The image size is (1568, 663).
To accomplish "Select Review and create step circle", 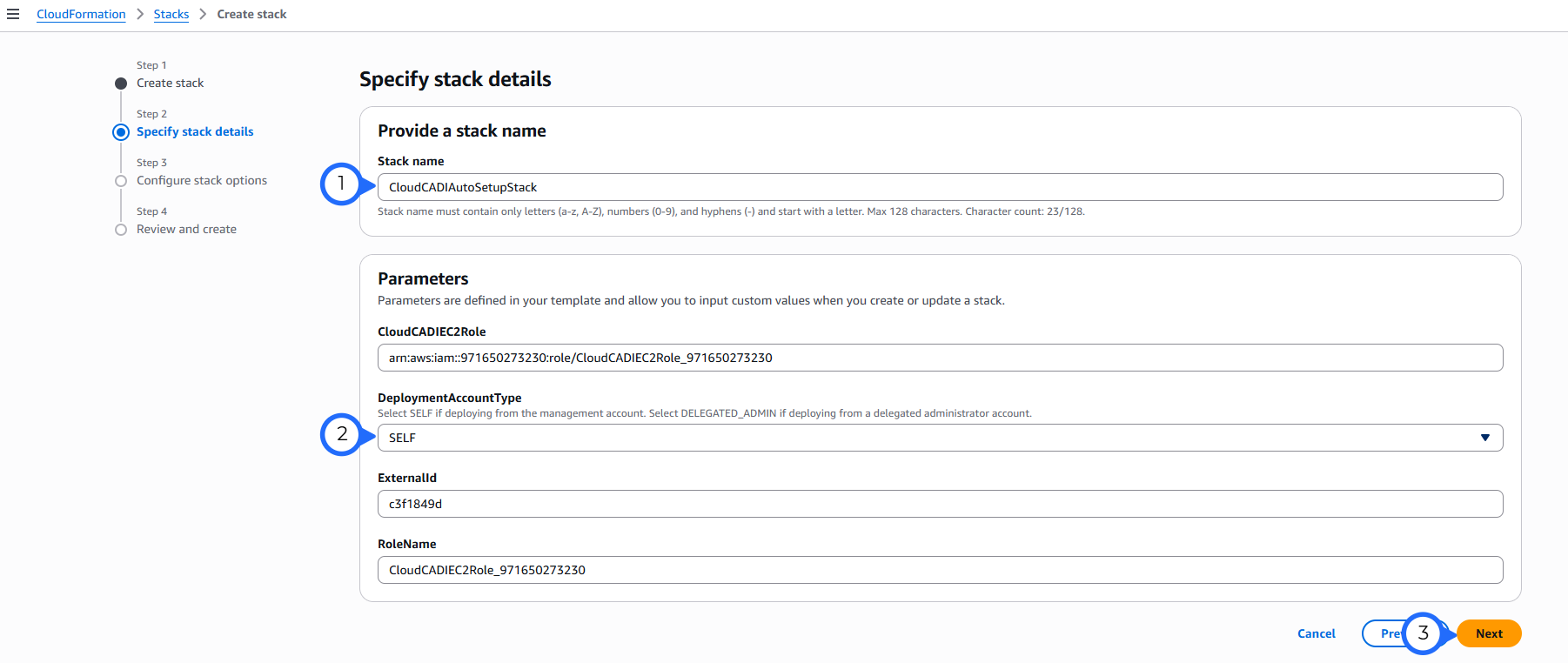I will (121, 230).
